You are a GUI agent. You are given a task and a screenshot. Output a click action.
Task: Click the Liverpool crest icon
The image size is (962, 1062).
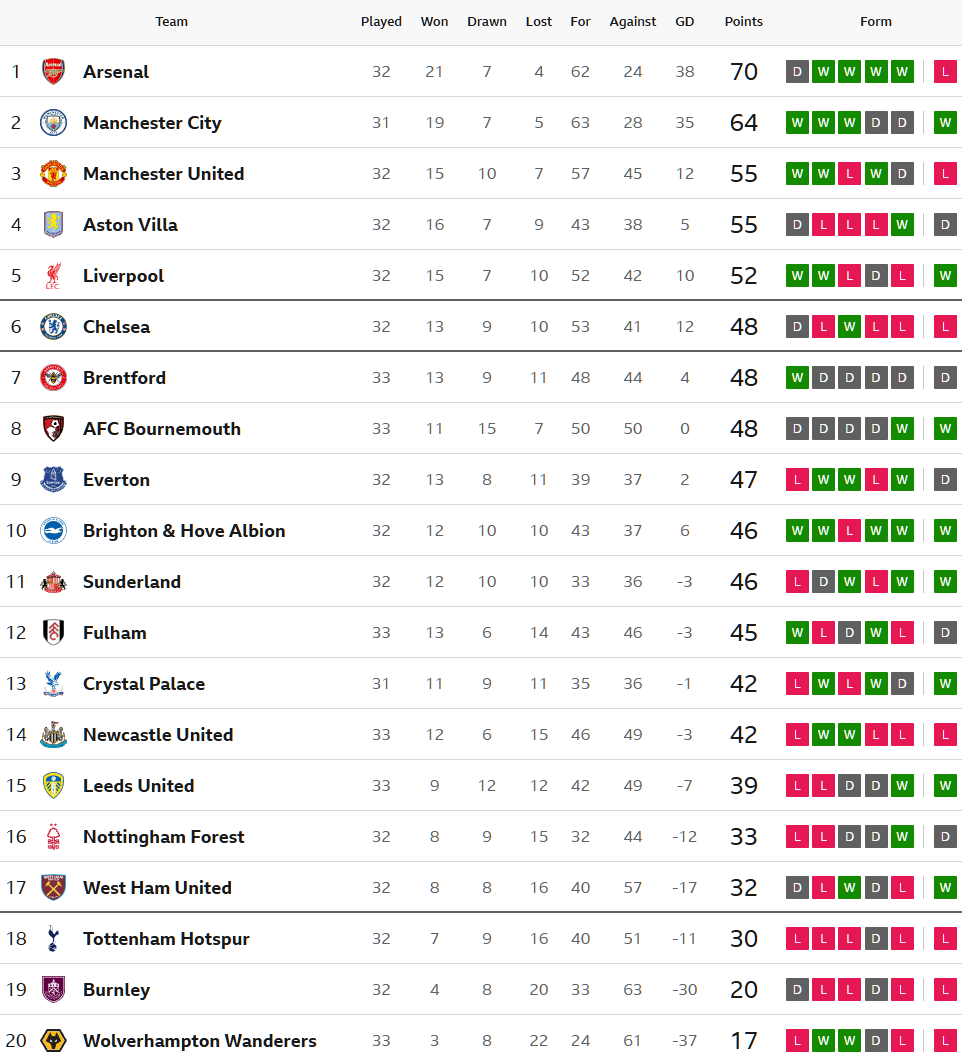pos(53,275)
